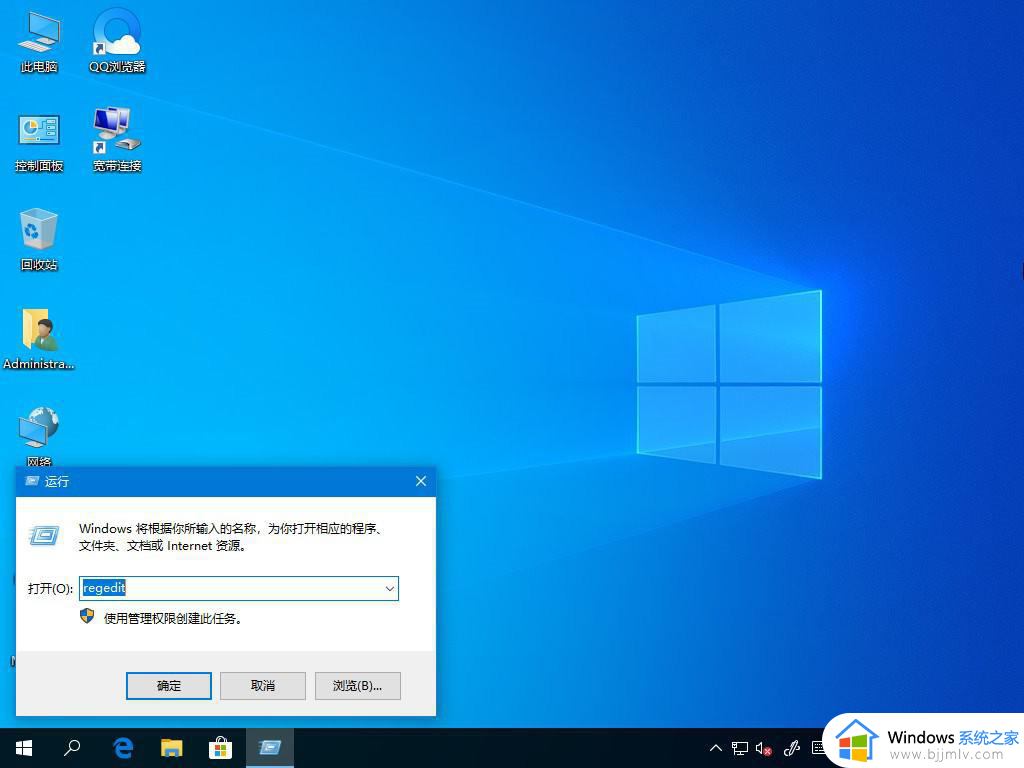The width and height of the screenshot is (1024, 768).
Task: Open Microsoft Store from taskbar
Action: tap(221, 748)
